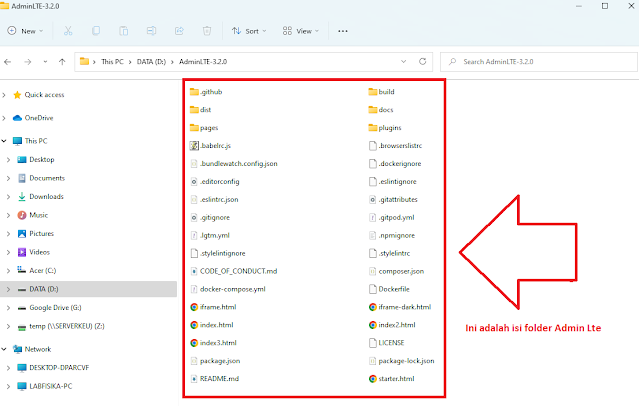Select Pictures in the navigation pane

(x=42, y=234)
